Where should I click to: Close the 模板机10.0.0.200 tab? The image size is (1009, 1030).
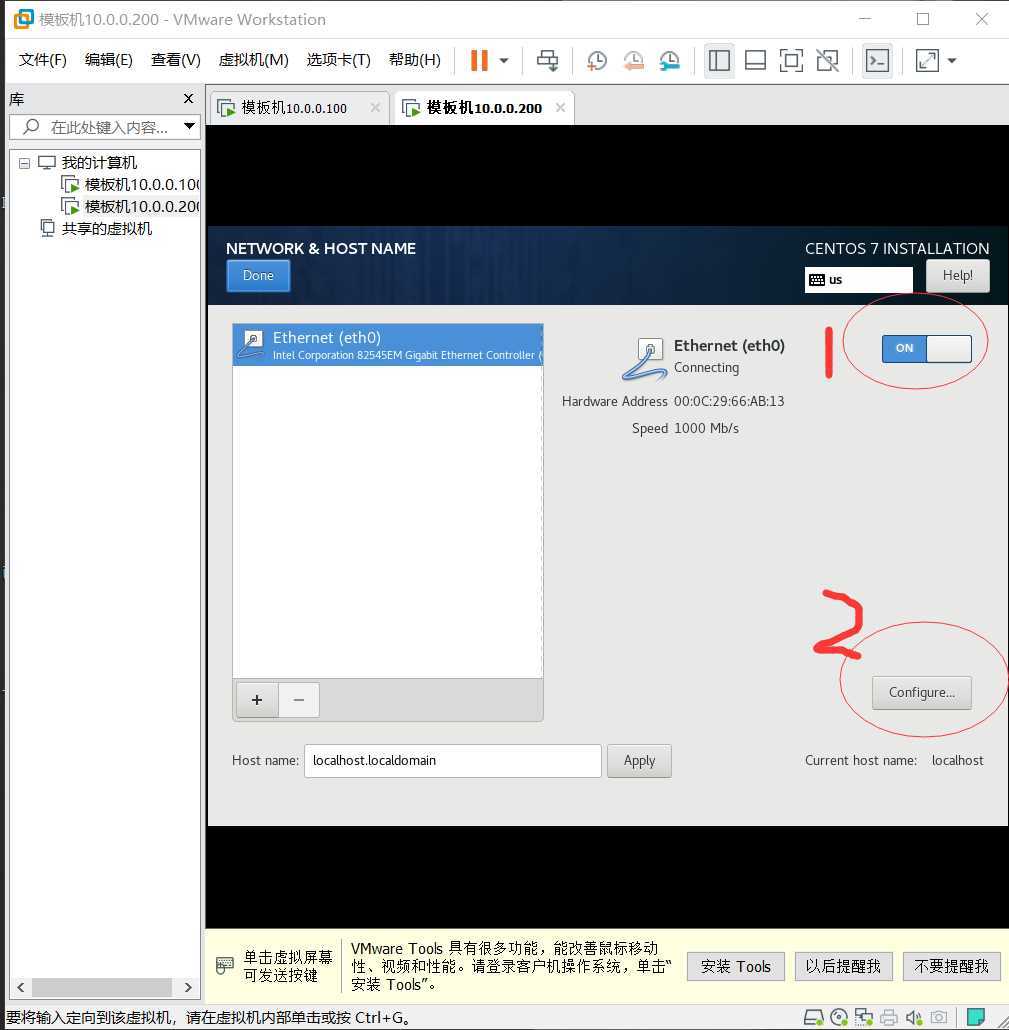tap(560, 107)
